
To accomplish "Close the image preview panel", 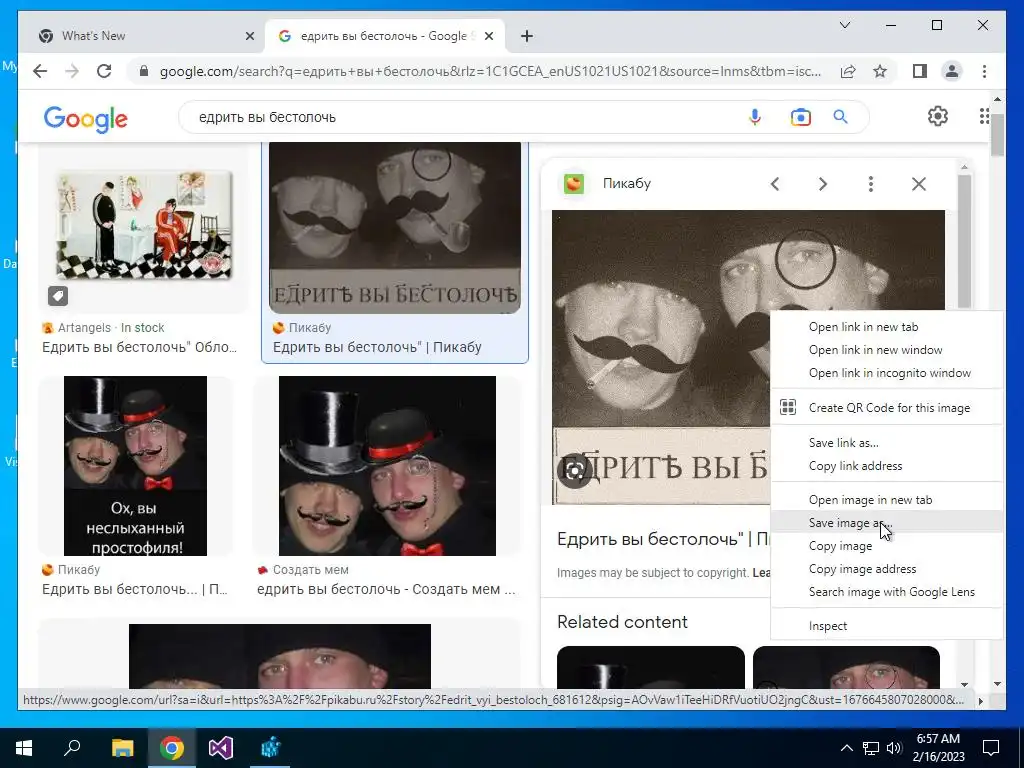I will point(919,184).
